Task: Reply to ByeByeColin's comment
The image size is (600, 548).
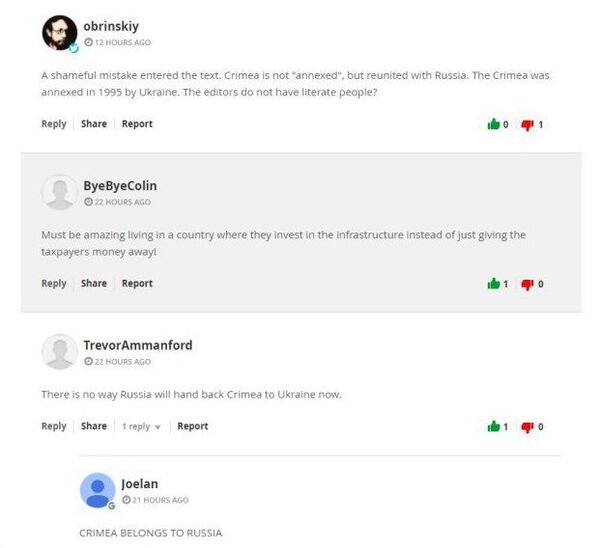Action: tap(54, 284)
